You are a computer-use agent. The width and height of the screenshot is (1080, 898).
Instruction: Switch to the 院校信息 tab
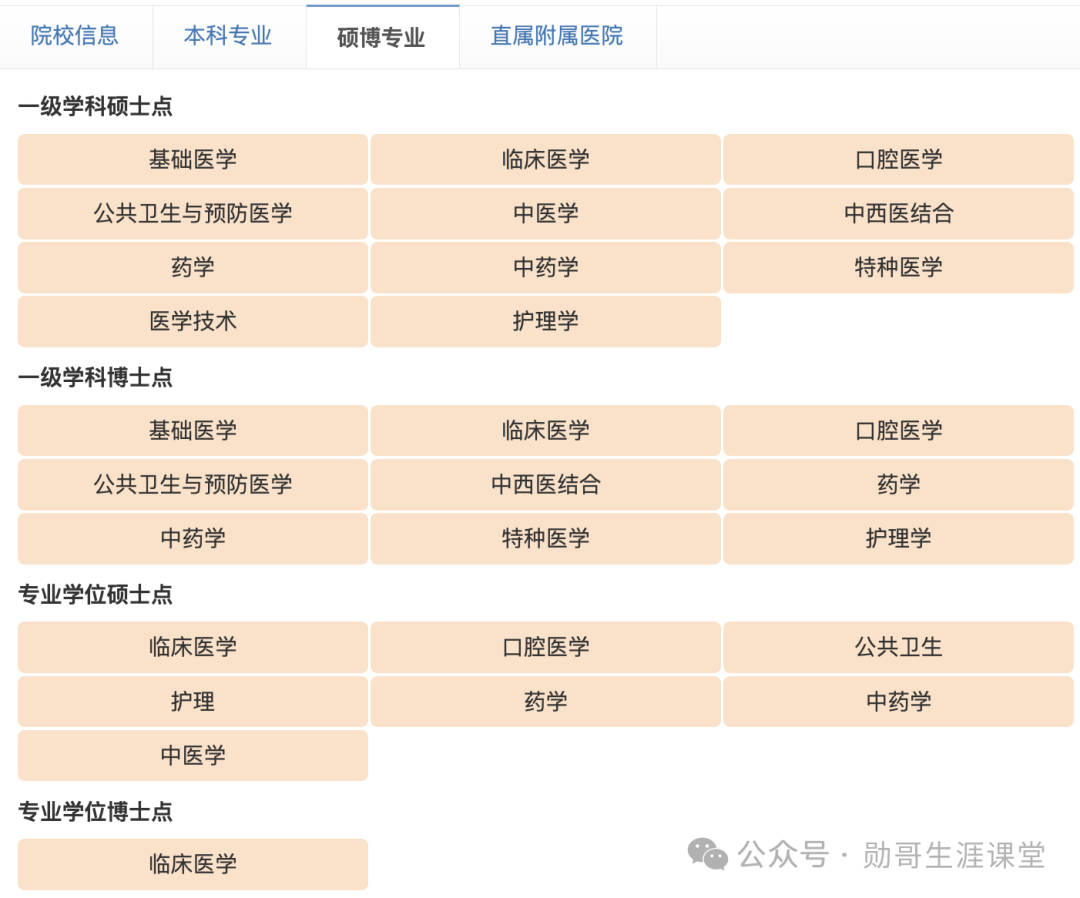(x=75, y=35)
